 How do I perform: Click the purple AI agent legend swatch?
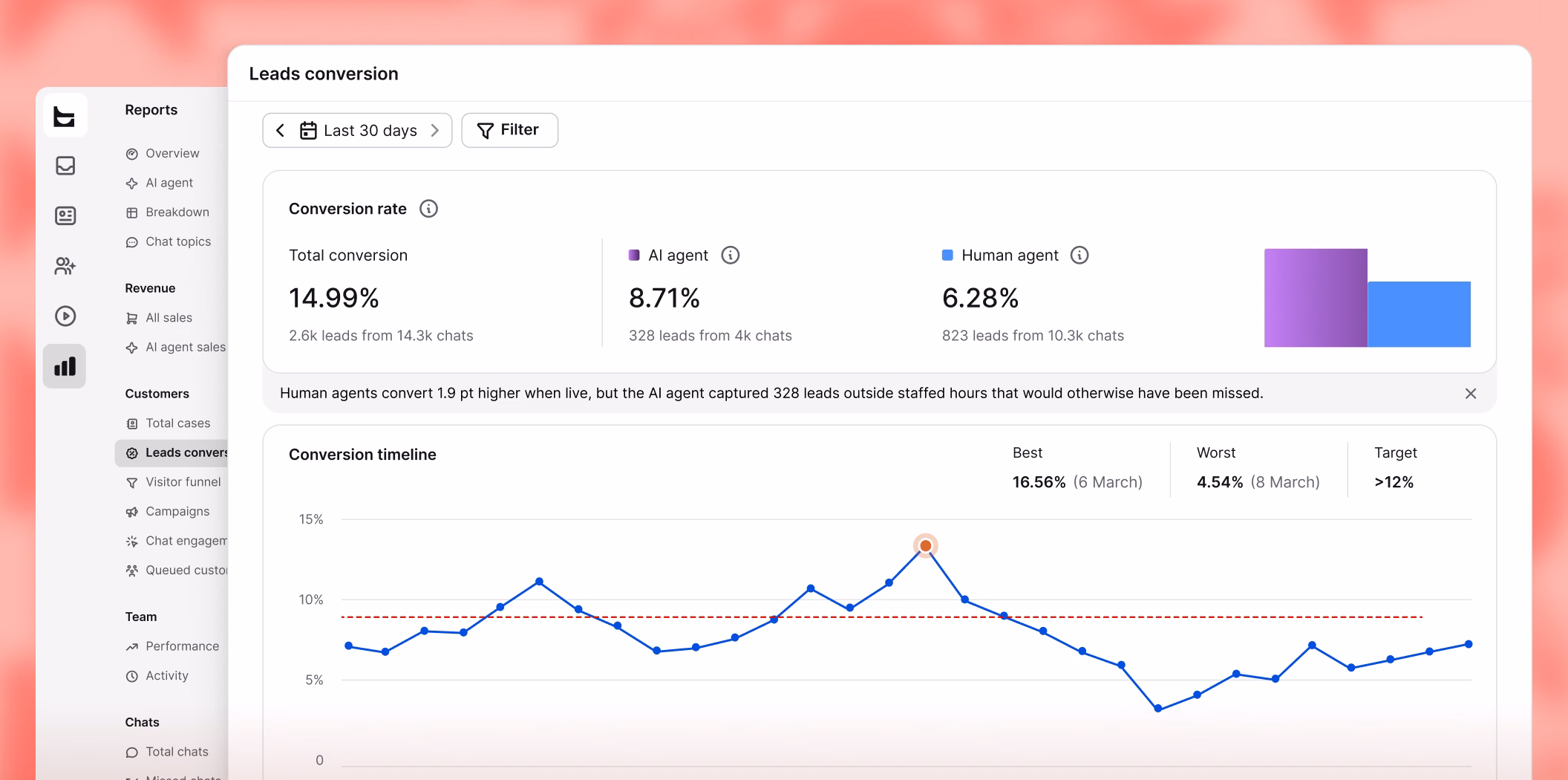pos(634,256)
